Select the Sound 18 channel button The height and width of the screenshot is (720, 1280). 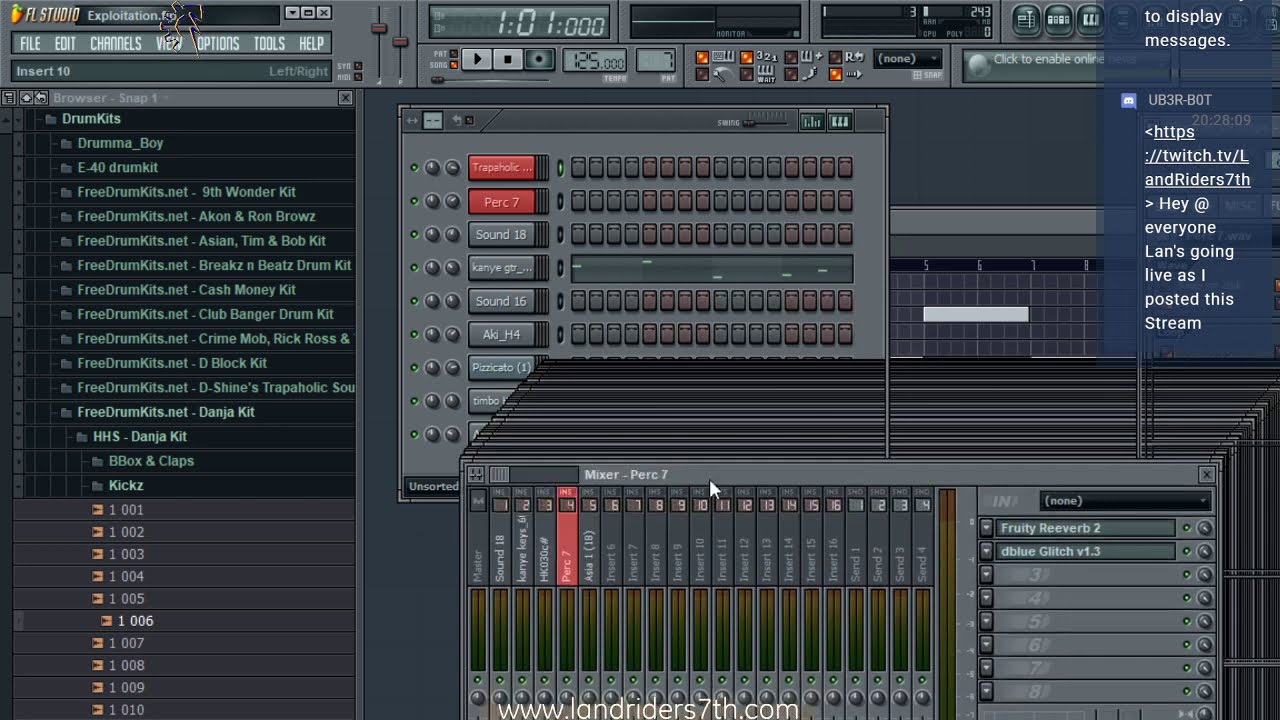click(502, 234)
